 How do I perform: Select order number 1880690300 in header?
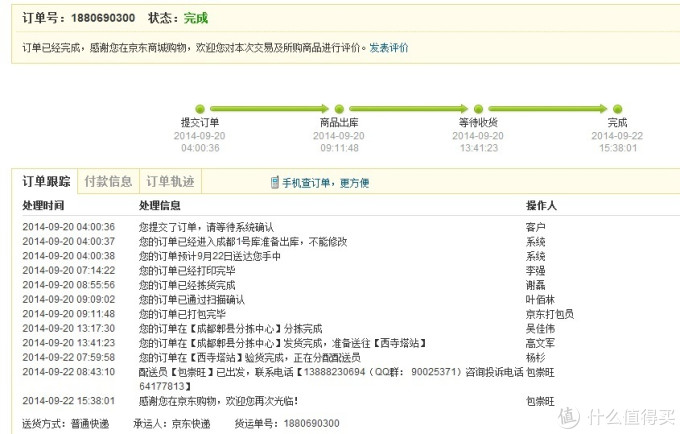103,18
